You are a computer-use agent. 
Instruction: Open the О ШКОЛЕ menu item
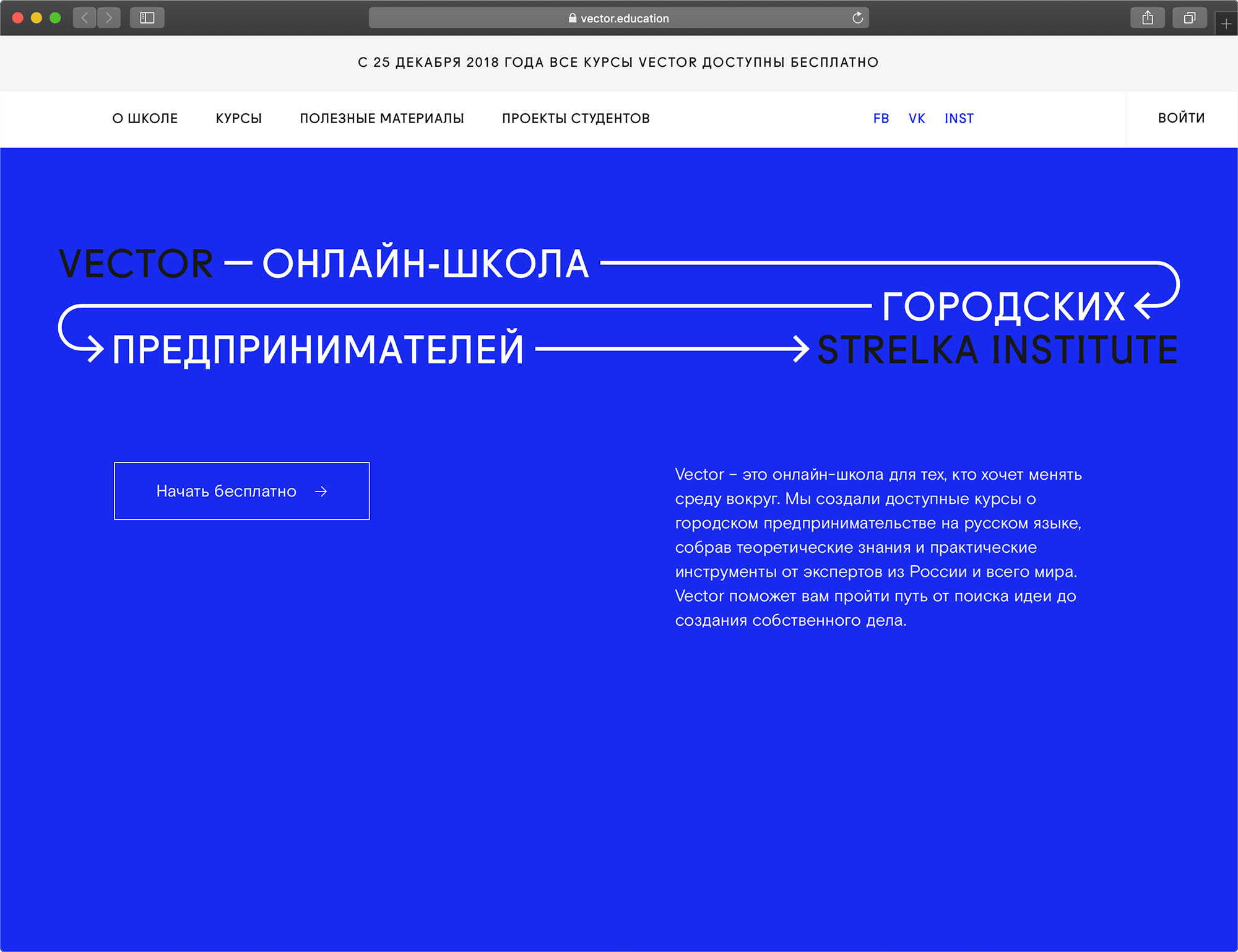pos(145,118)
